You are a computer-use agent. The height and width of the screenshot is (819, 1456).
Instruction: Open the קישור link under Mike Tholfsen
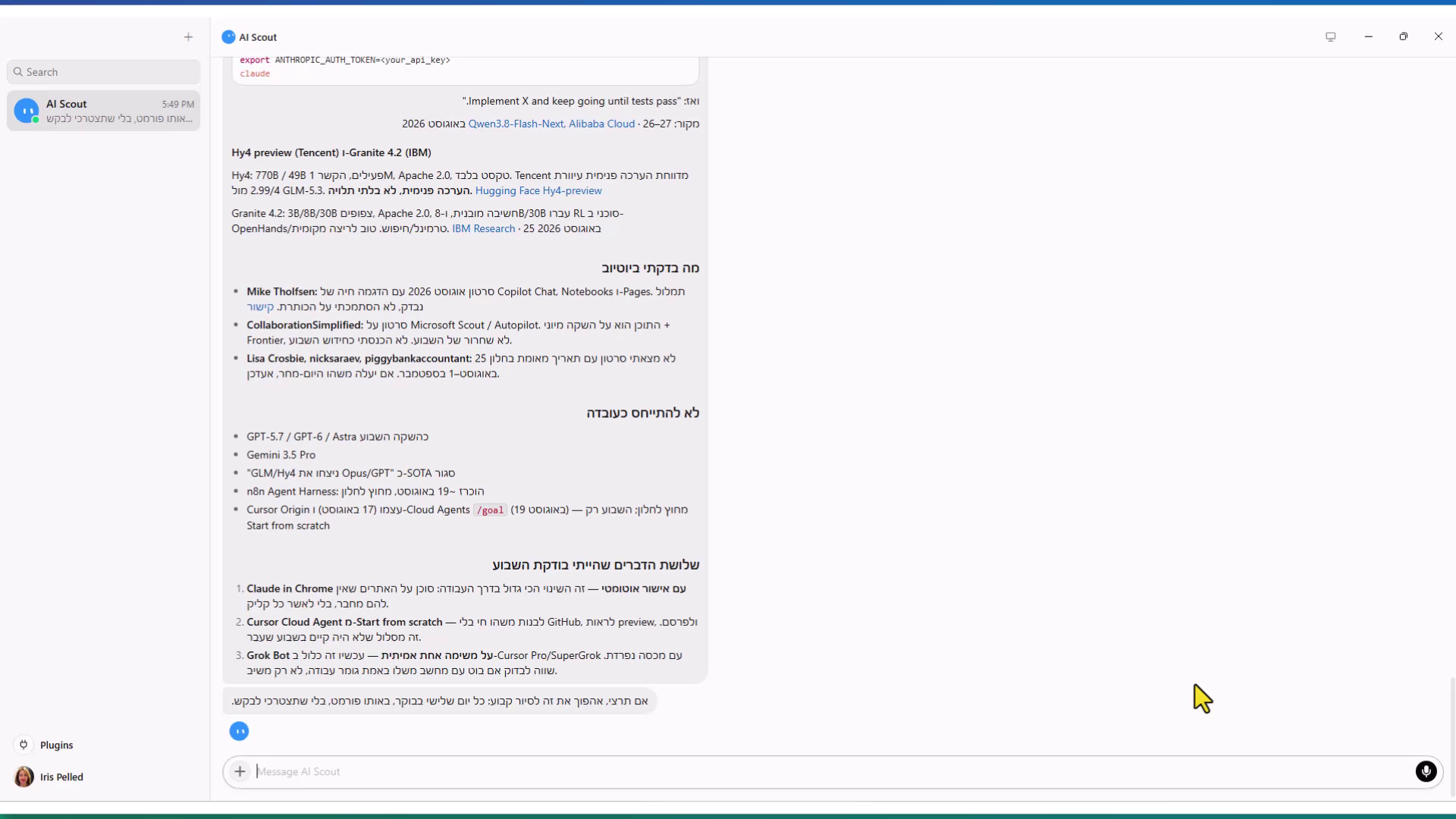[260, 306]
